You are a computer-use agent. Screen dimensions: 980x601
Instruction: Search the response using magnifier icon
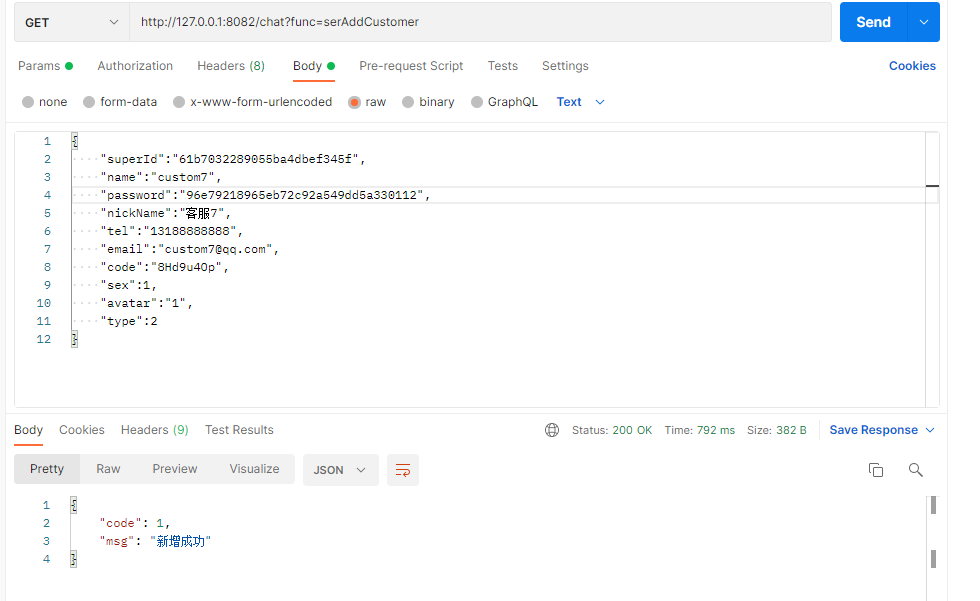pos(915,470)
